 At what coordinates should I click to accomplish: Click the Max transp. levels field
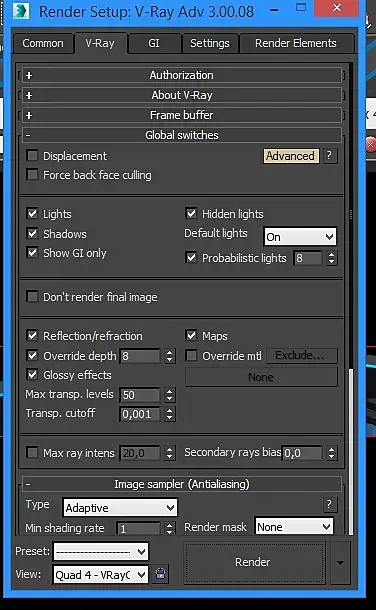[x=140, y=395]
